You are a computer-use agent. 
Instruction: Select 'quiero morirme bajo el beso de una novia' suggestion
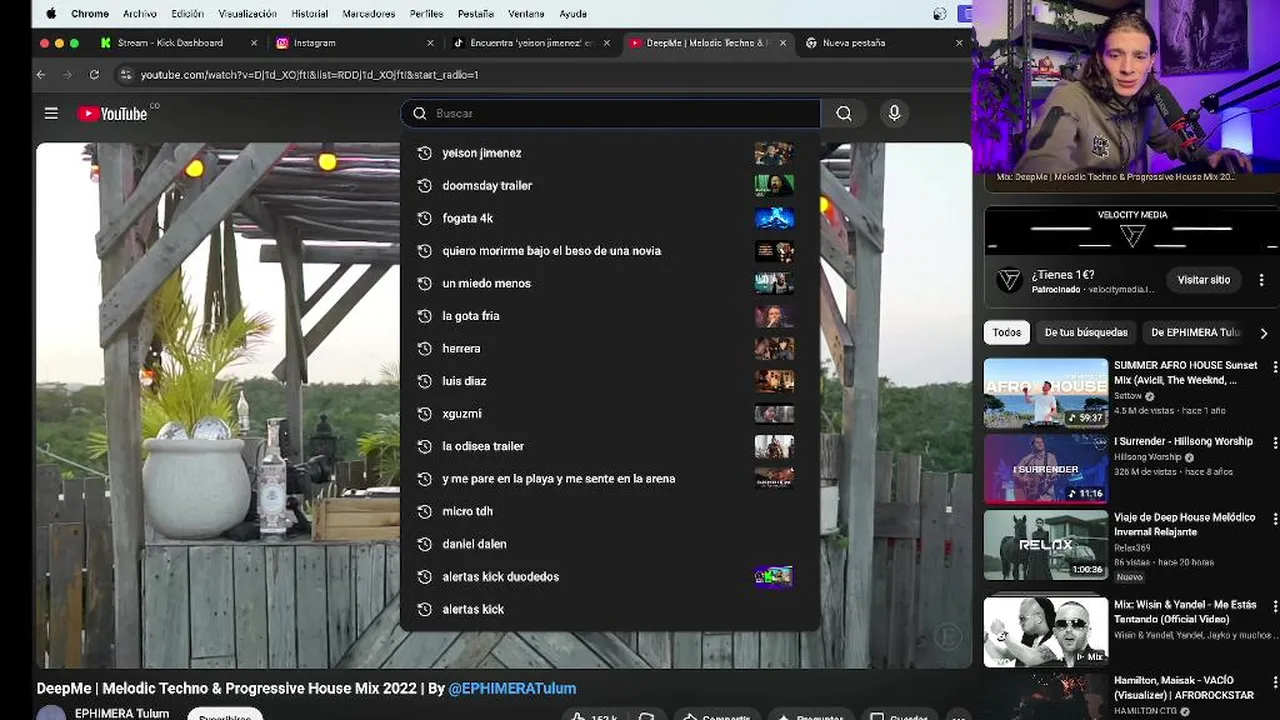pyautogui.click(x=609, y=250)
